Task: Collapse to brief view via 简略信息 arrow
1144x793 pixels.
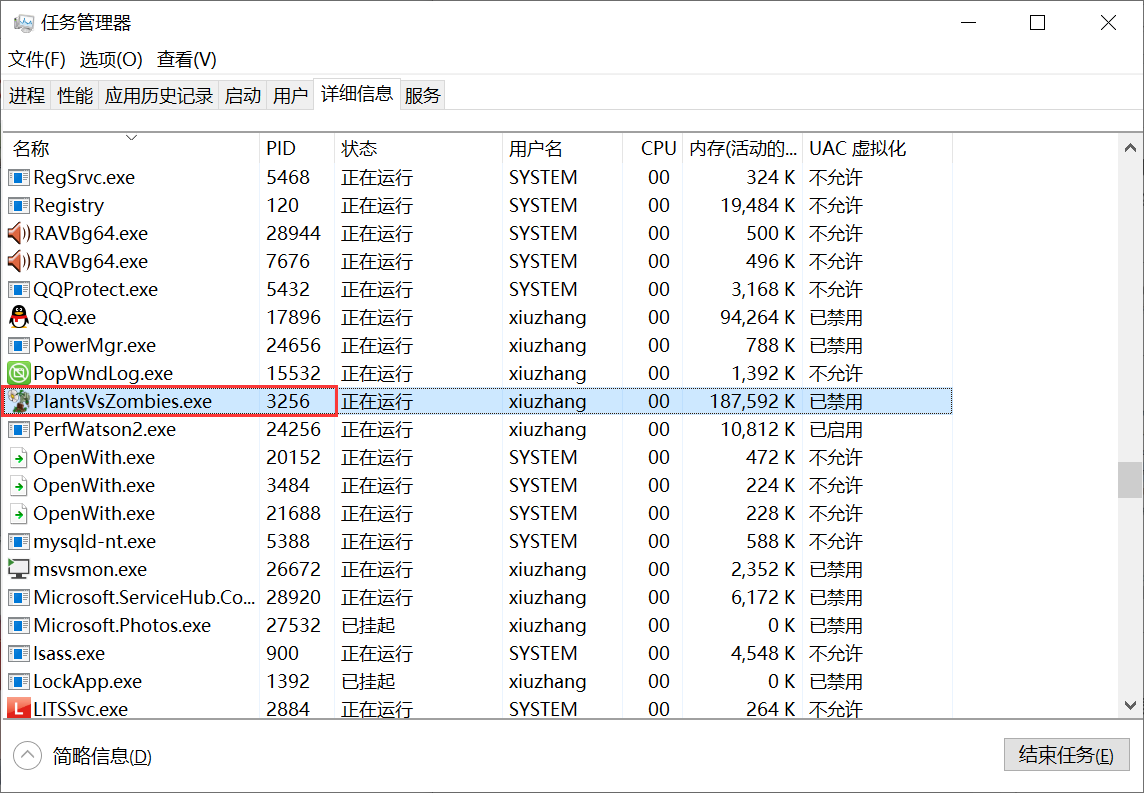Action: (28, 756)
